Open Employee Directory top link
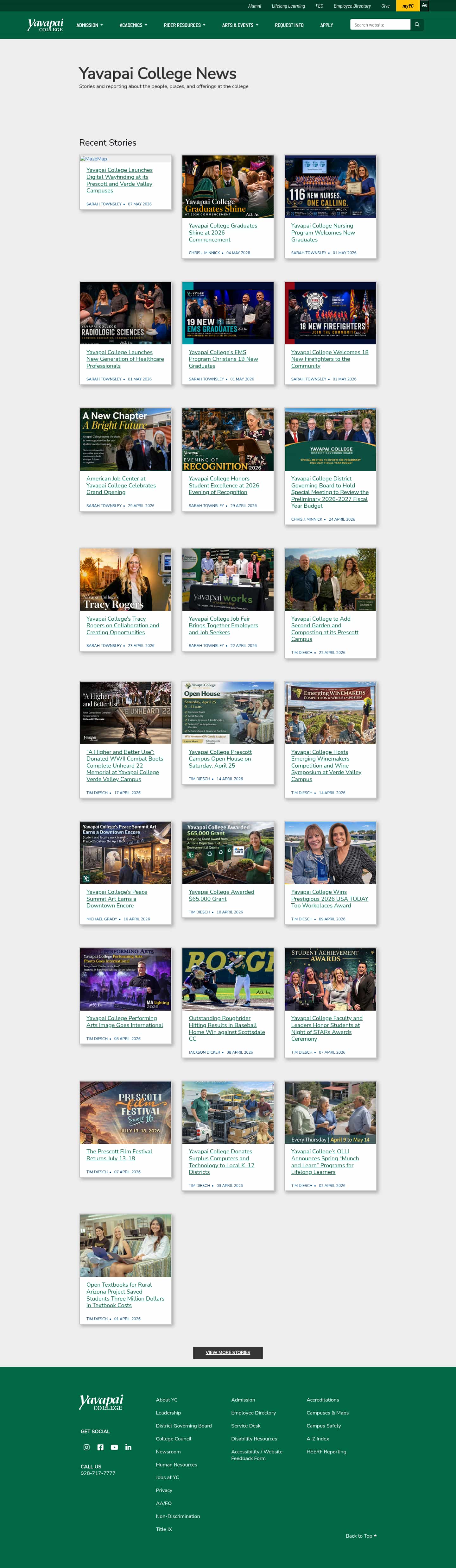Screen dimensions: 456x1568 [352, 6]
